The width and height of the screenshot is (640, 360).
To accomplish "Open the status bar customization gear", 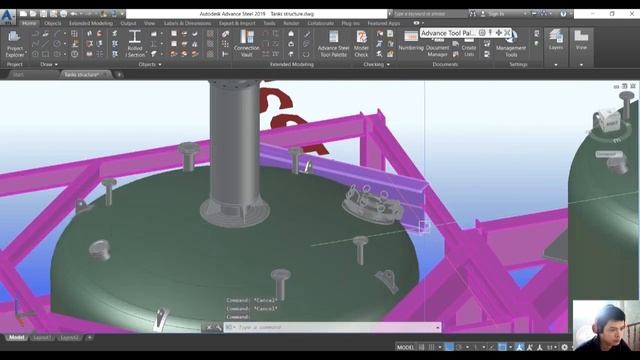I will point(564,347).
